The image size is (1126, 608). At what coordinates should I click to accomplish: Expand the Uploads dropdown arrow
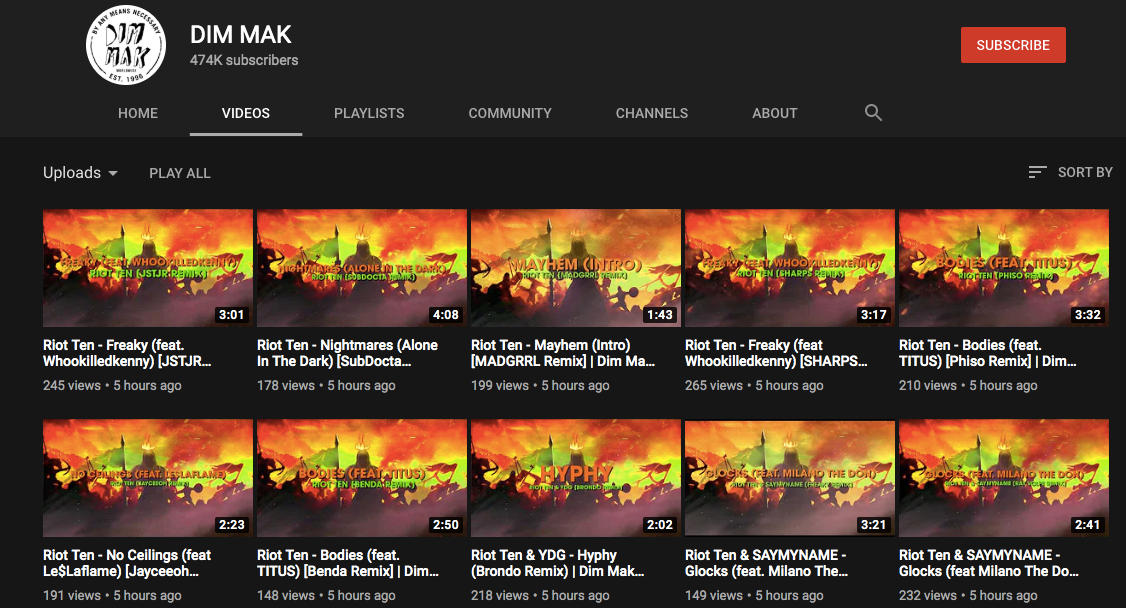[x=113, y=173]
